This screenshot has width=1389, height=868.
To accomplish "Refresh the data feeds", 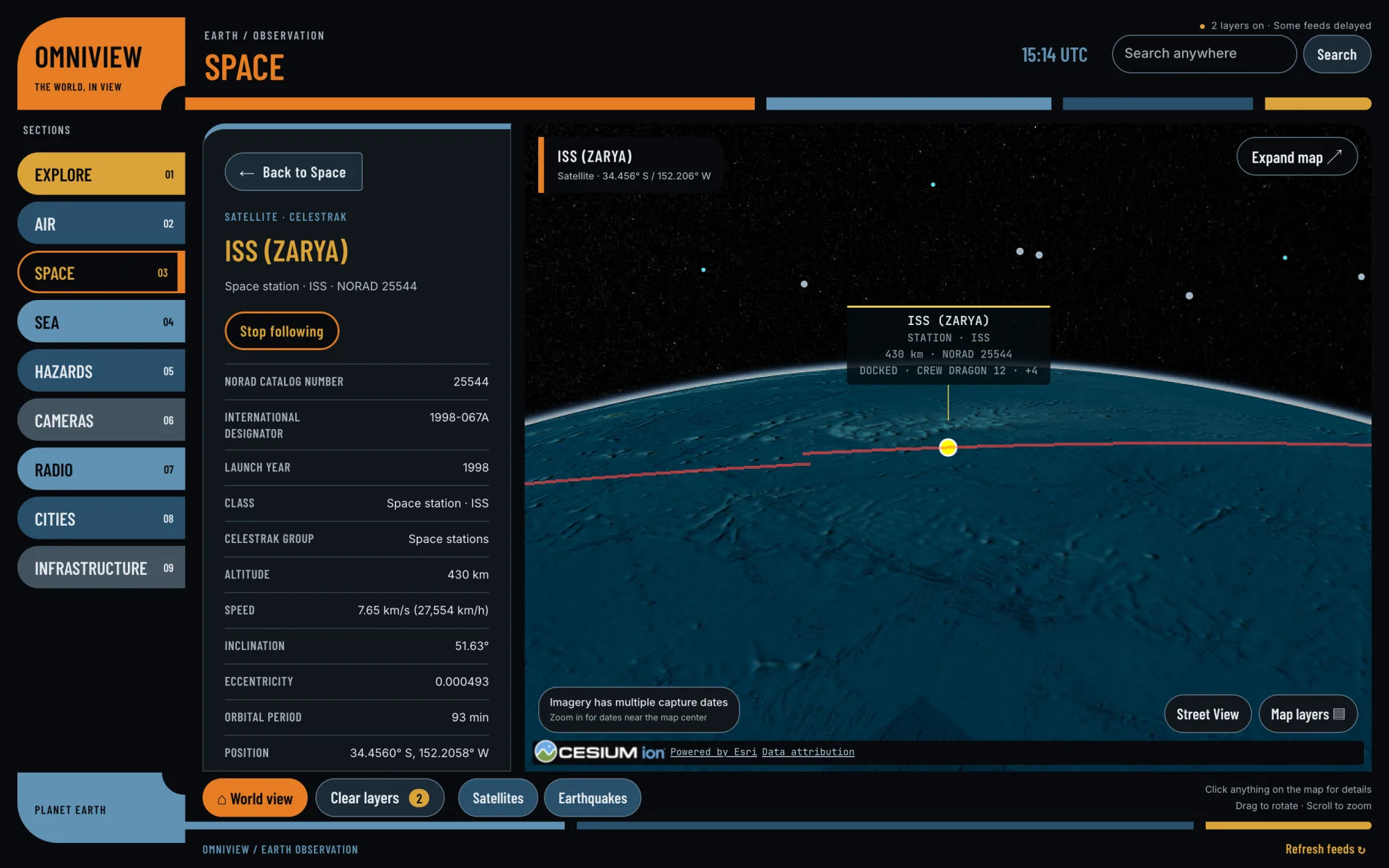I will pyautogui.click(x=1325, y=849).
